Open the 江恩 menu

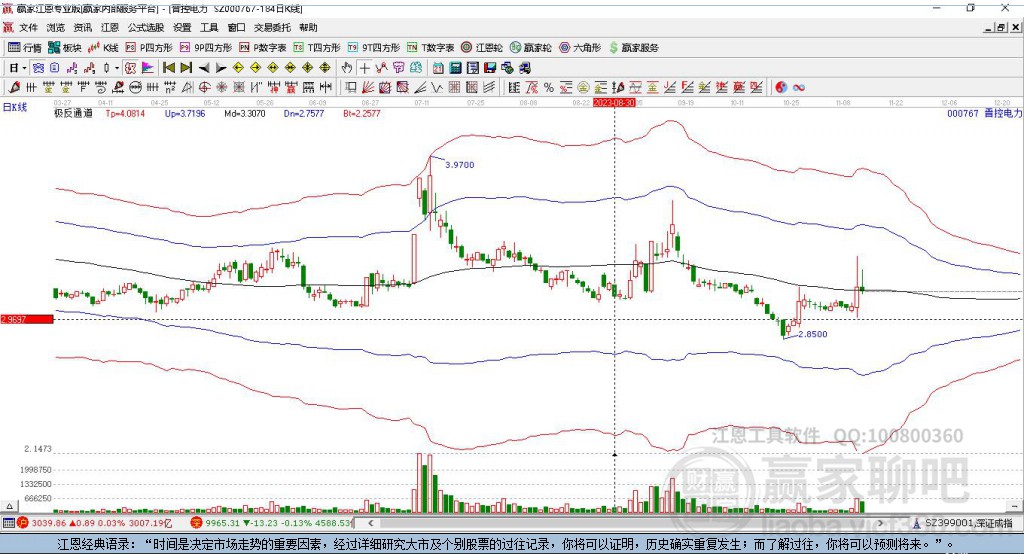110,27
